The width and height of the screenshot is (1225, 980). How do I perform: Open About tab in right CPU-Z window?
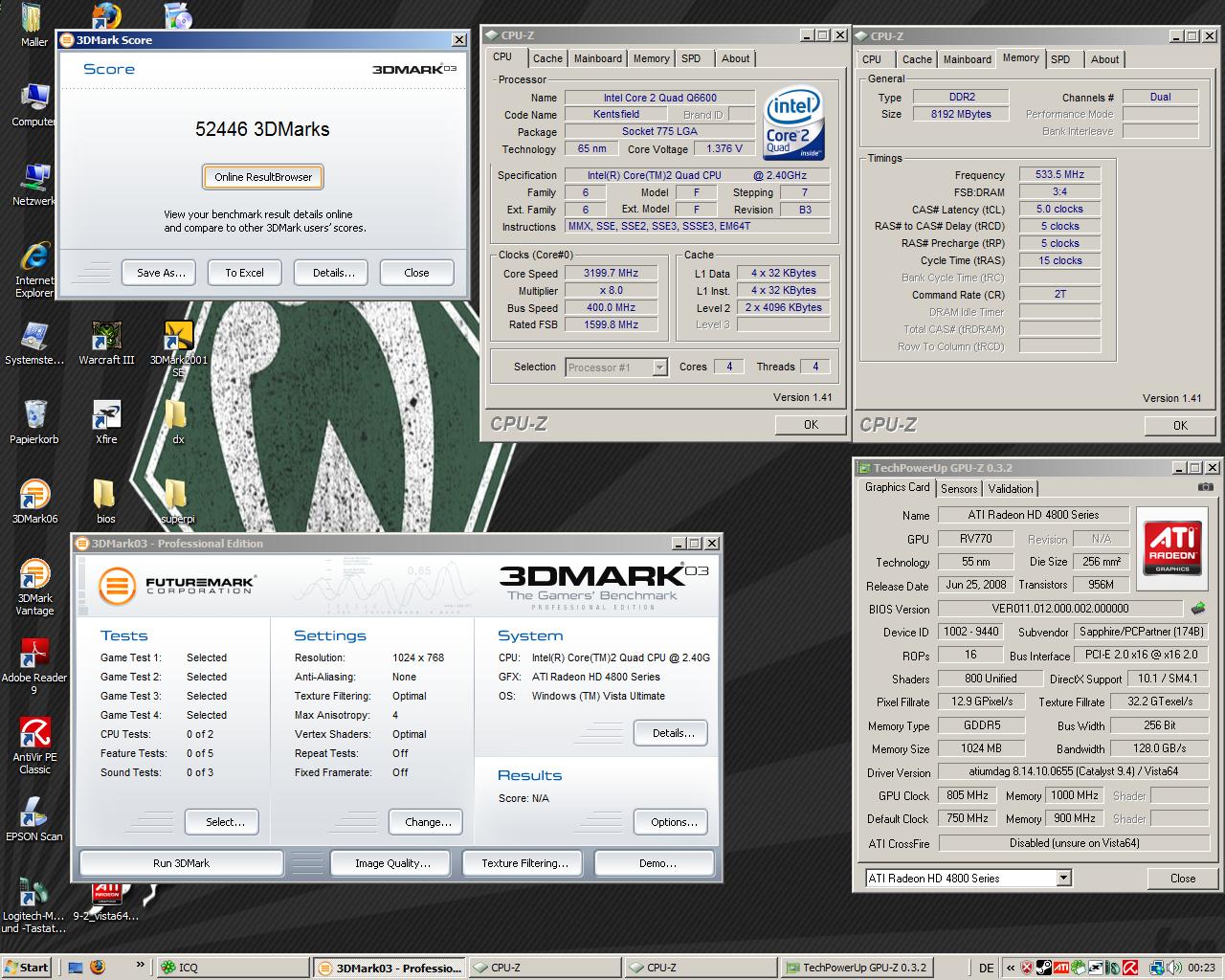pos(1104,59)
